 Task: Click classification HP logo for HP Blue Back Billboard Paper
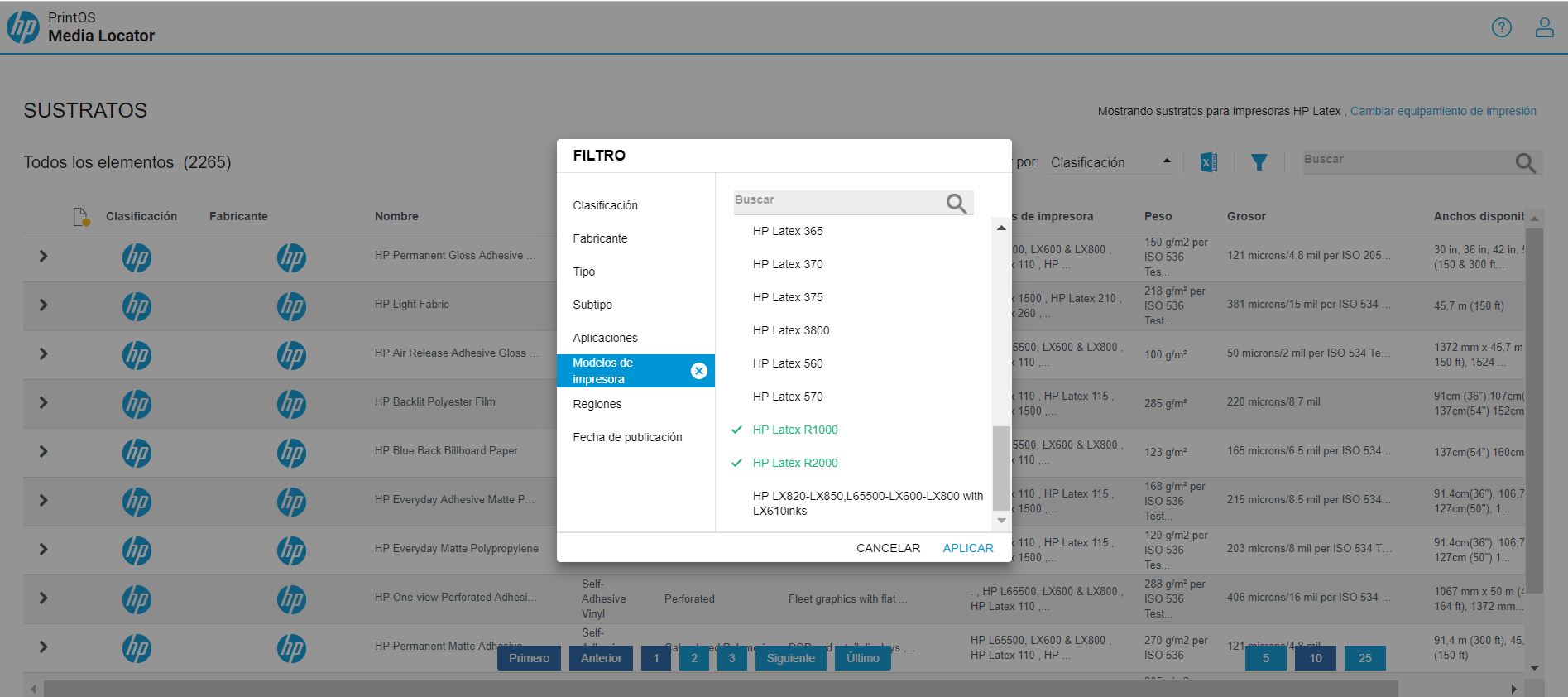pyautogui.click(x=137, y=453)
